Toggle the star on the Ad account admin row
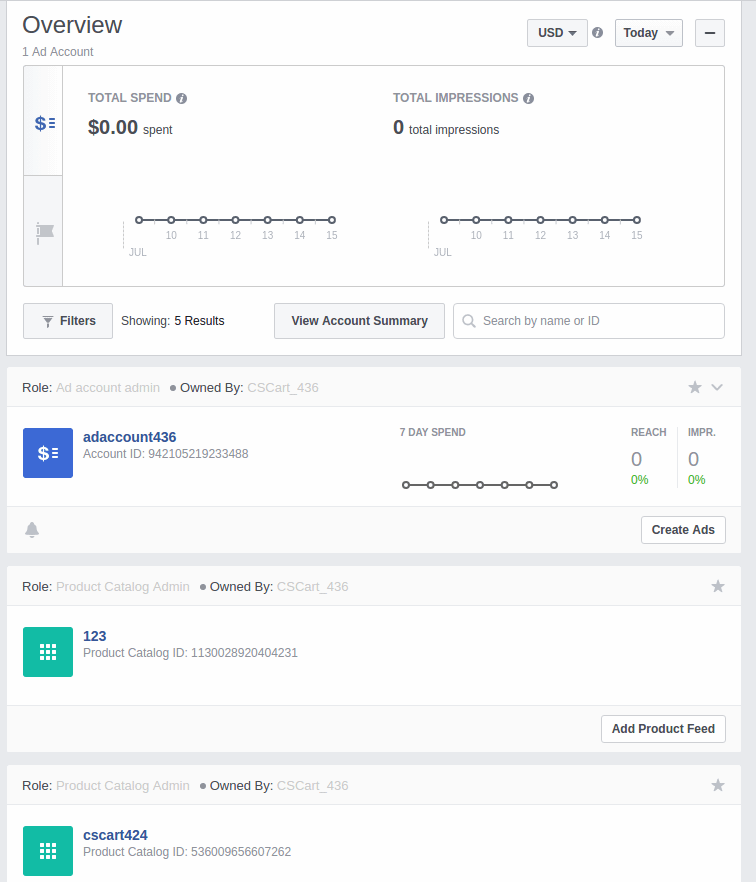The height and width of the screenshot is (882, 756). pyautogui.click(x=695, y=387)
